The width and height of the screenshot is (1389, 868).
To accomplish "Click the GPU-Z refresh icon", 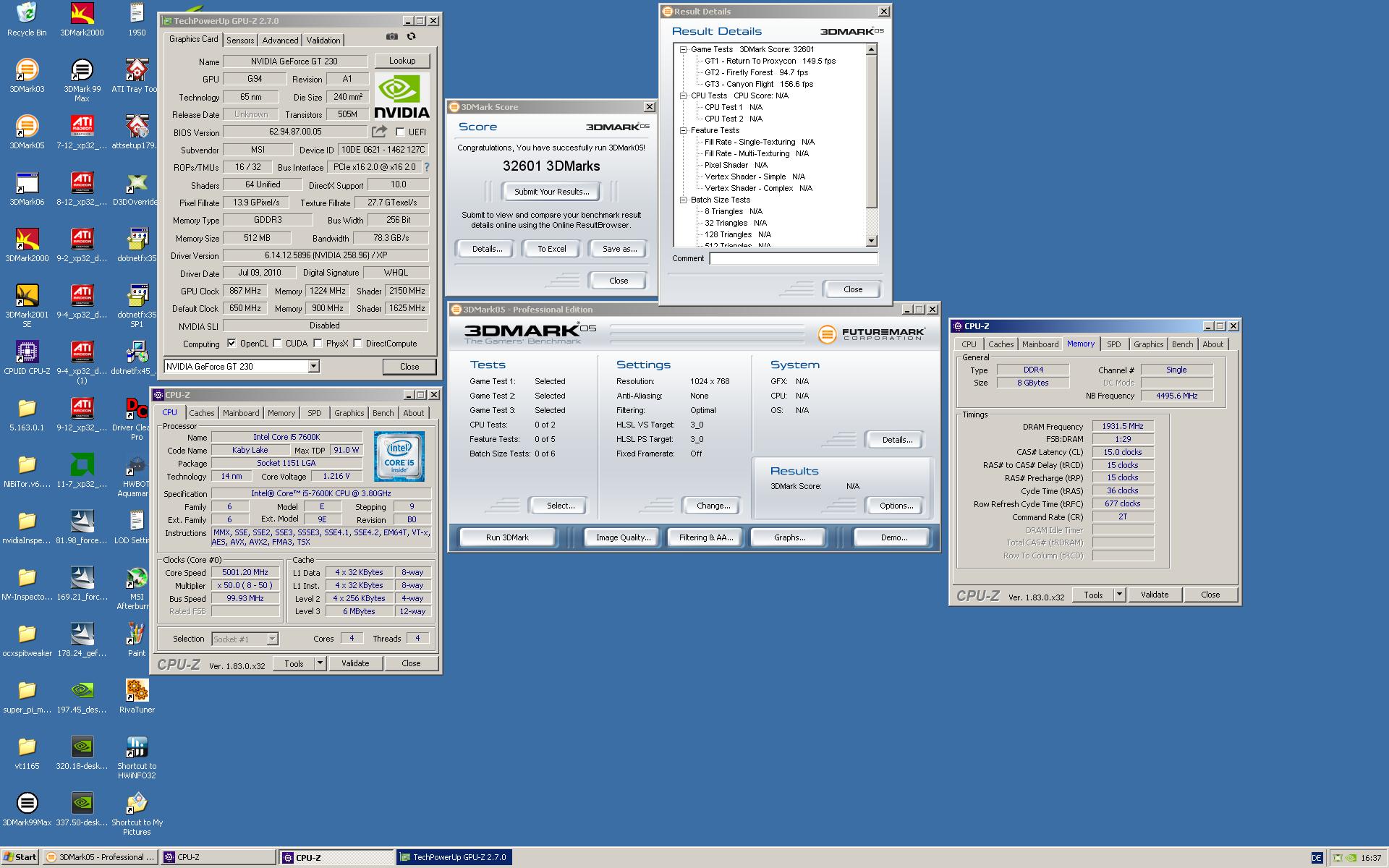I will pyautogui.click(x=411, y=36).
